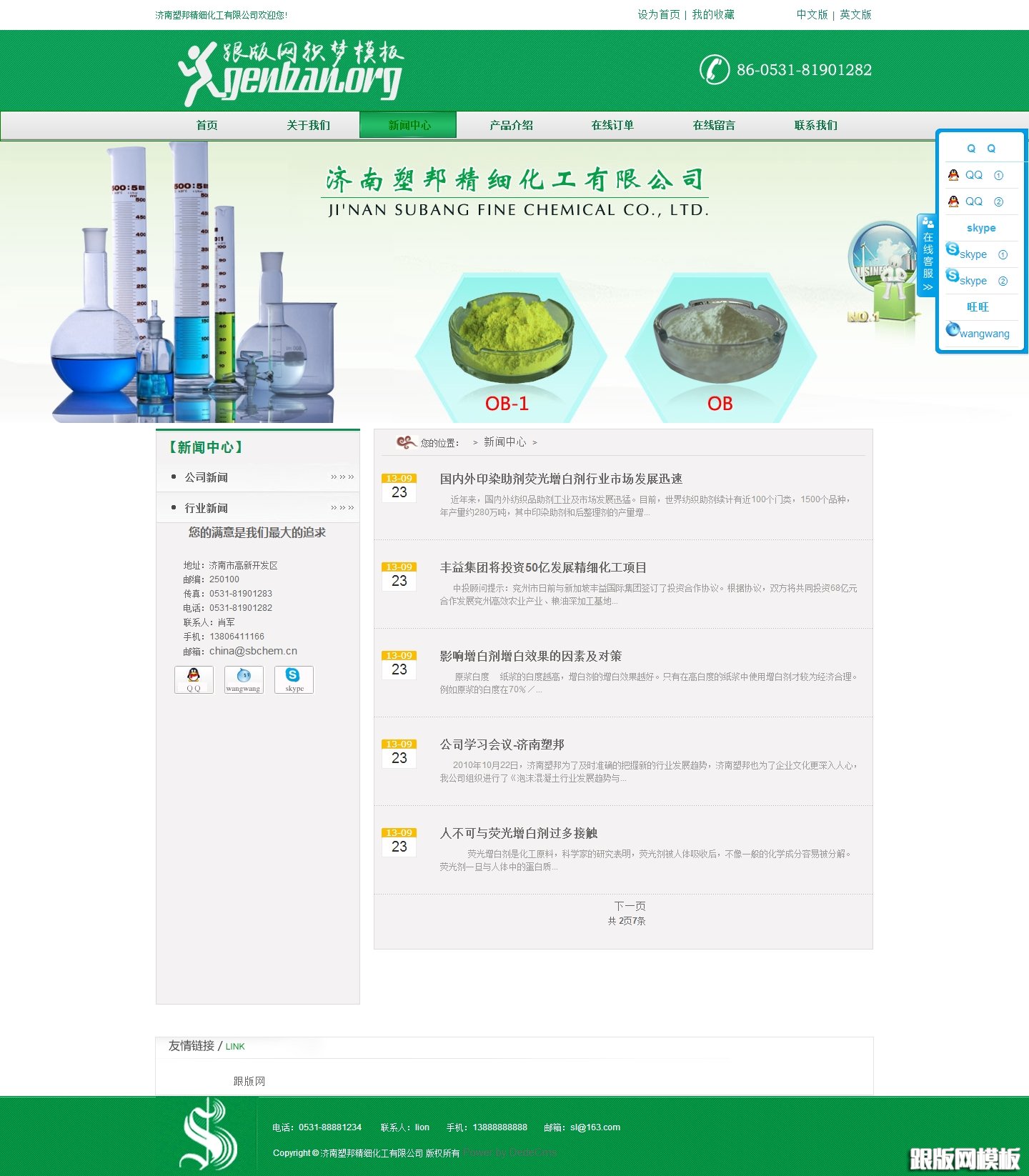
Task: Click 新闻中心 breadcrumb link
Action: coord(505,442)
